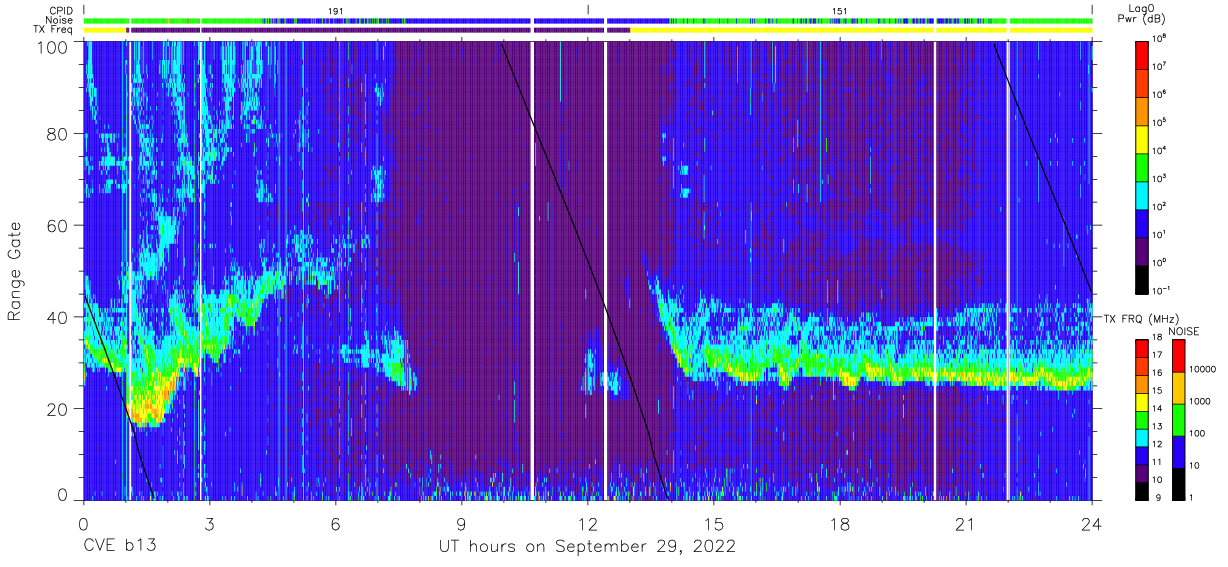
Task: Click tick label 80 on Range Gate axis
Action: [x=58, y=134]
